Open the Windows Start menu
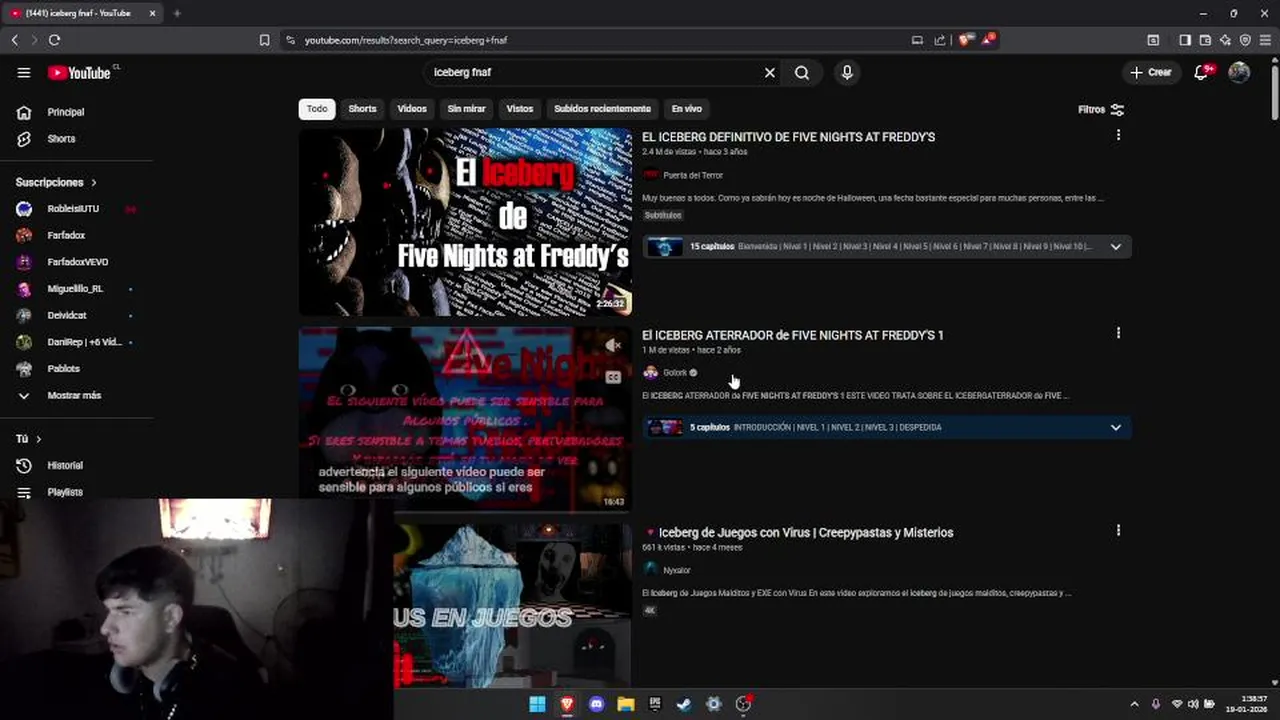Image resolution: width=1280 pixels, height=720 pixels. (538, 704)
